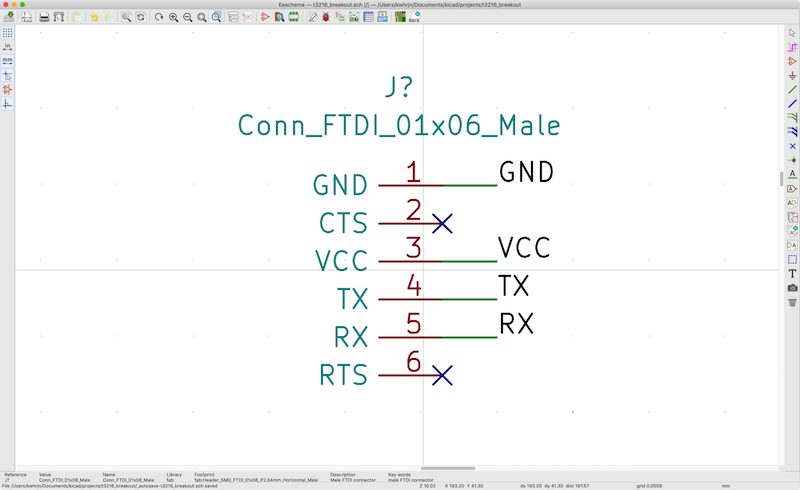Refresh the schematic view
The height and width of the screenshot is (490, 800).
tap(159, 17)
